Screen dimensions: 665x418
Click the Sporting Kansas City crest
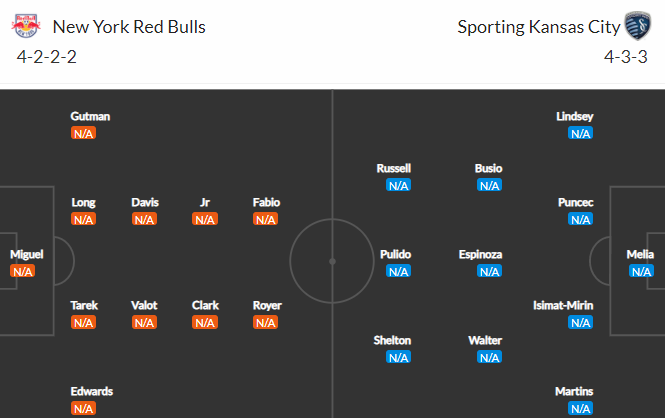pos(637,26)
